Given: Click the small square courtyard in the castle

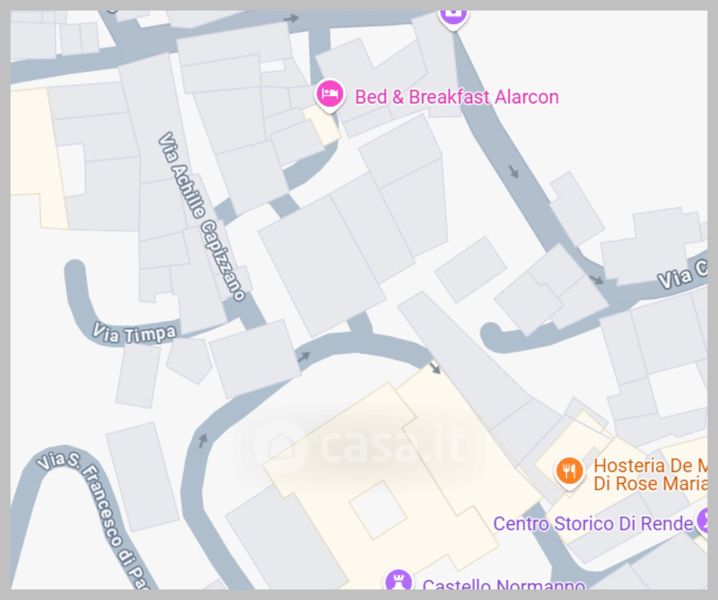Looking at the screenshot, I should point(378,509).
